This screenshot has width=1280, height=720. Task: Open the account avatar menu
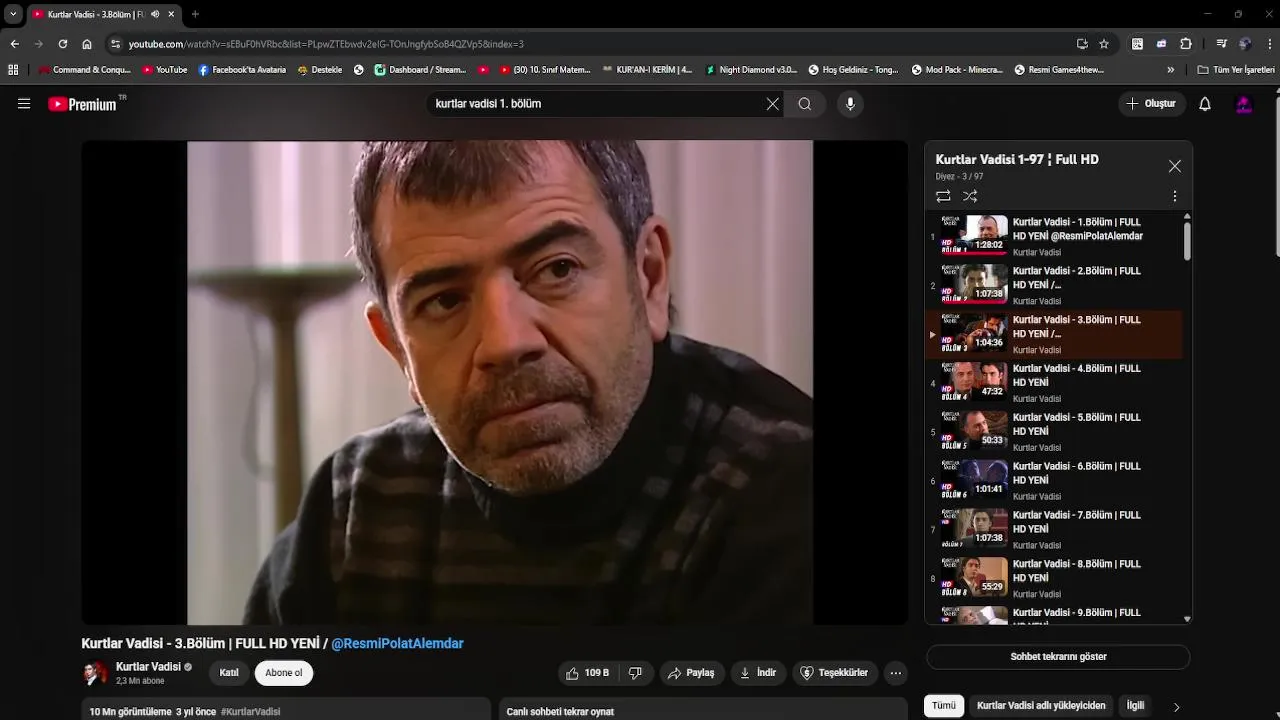coord(1244,104)
